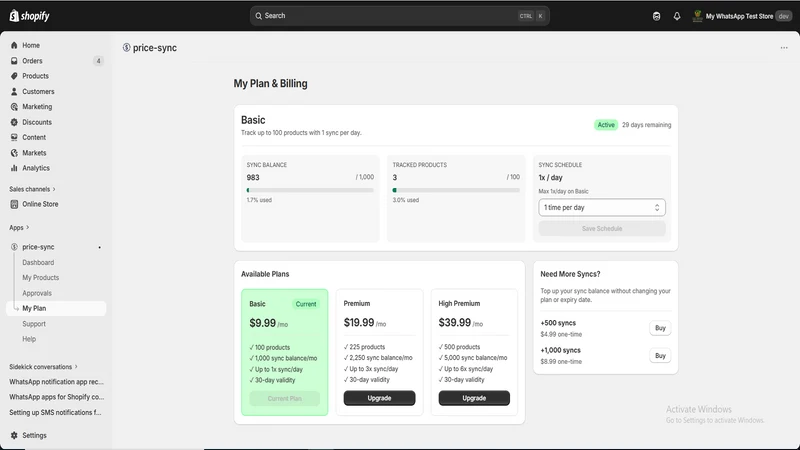This screenshot has height=450, width=800.
Task: Click 'Up to 6x sync/day' feature
Action: pos(466,369)
